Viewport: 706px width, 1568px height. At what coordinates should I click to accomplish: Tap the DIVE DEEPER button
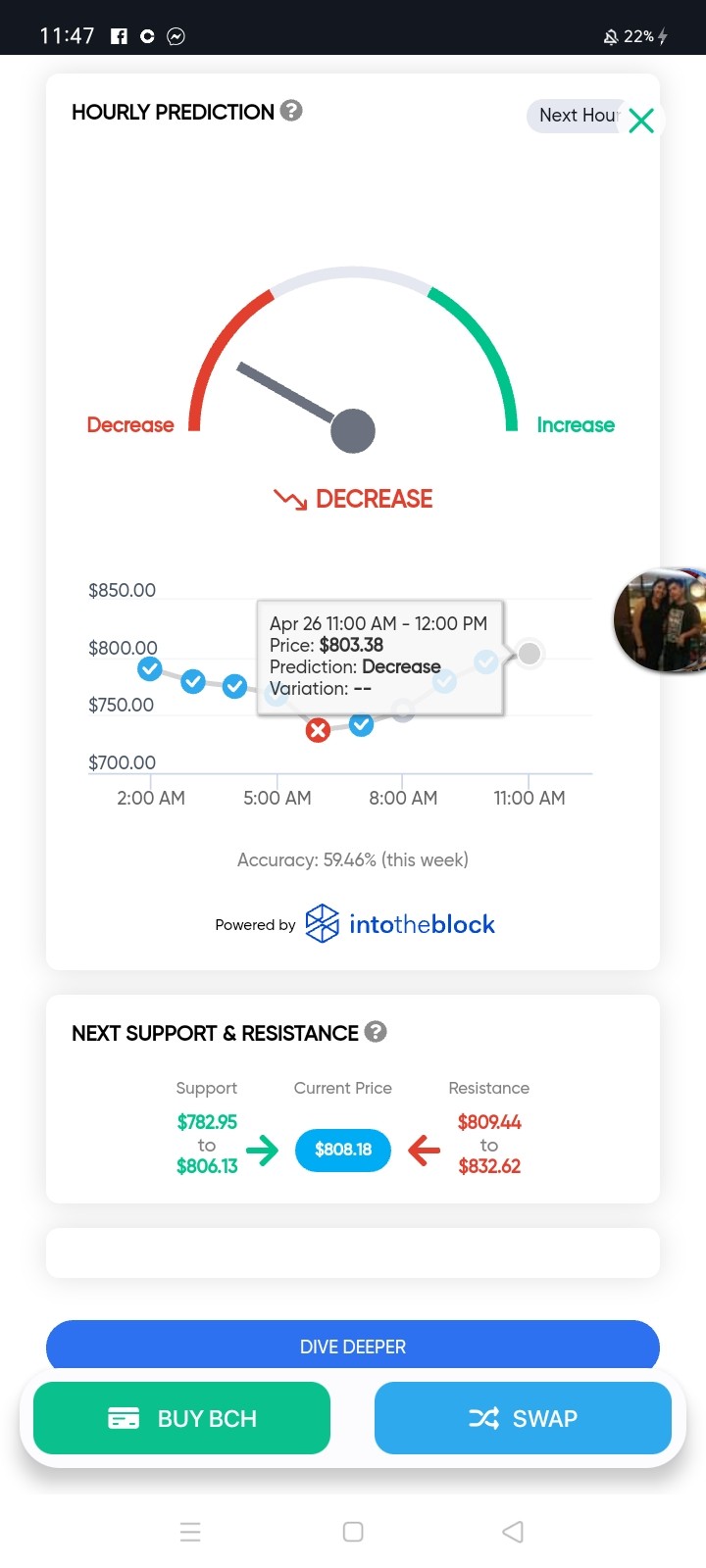click(x=353, y=1346)
